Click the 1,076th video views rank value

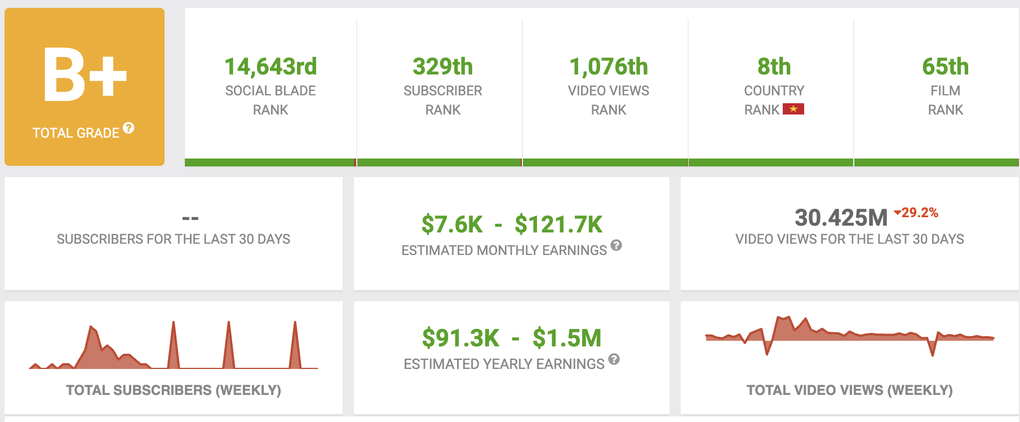pos(607,67)
